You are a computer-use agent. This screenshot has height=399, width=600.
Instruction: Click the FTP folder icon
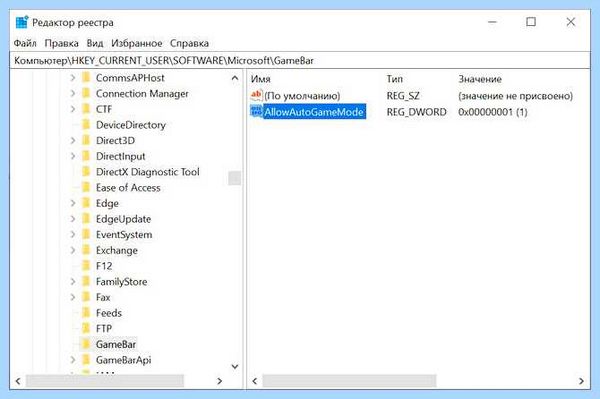pyautogui.click(x=86, y=329)
